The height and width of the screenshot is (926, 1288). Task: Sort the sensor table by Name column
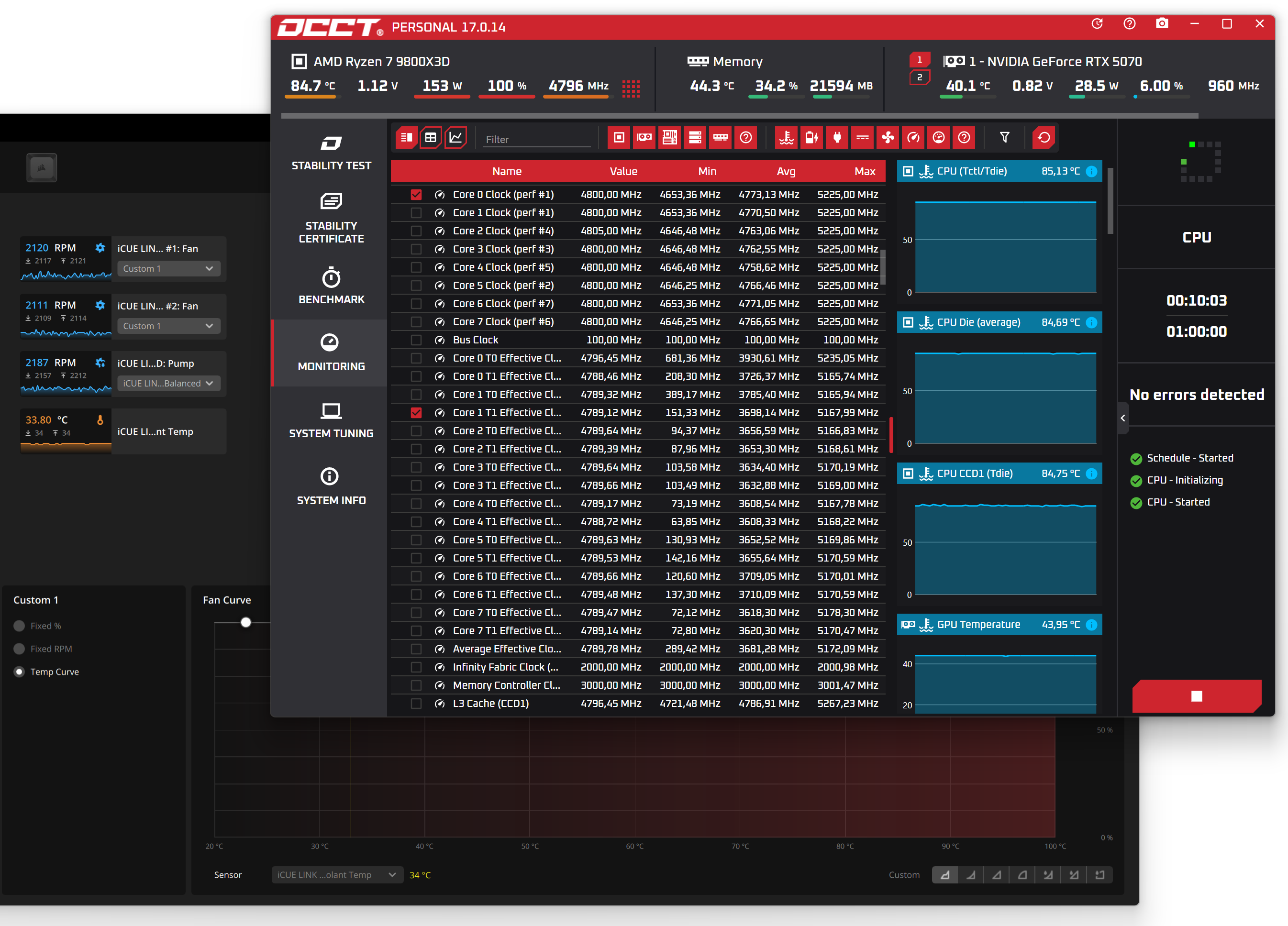[x=507, y=171]
